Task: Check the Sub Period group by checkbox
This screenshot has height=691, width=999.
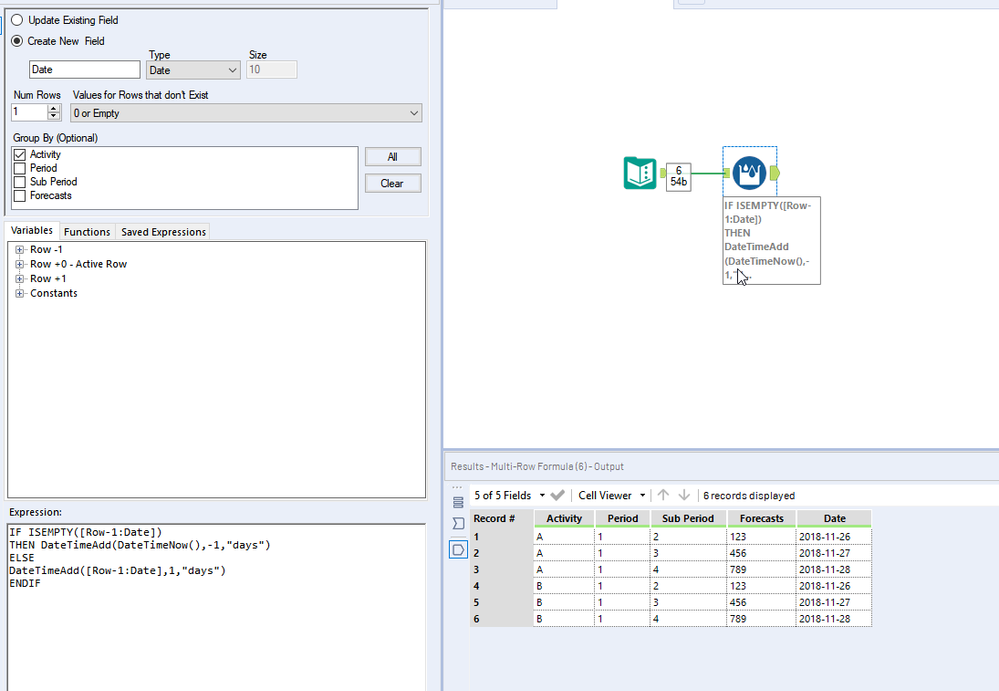Action: 20,182
